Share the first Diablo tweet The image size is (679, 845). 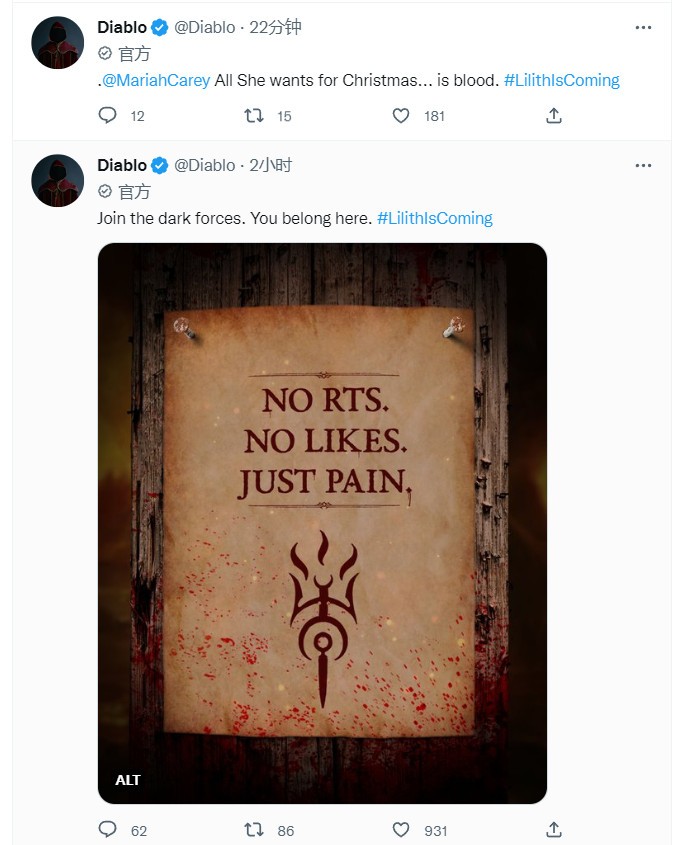coord(553,116)
